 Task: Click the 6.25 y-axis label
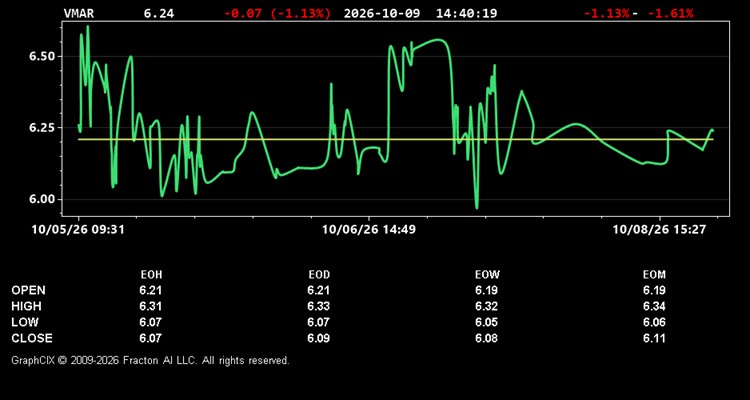(42, 128)
